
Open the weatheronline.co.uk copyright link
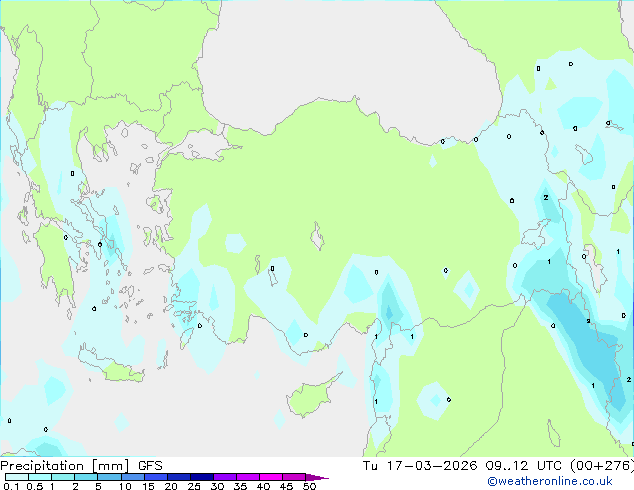[x=550, y=481]
